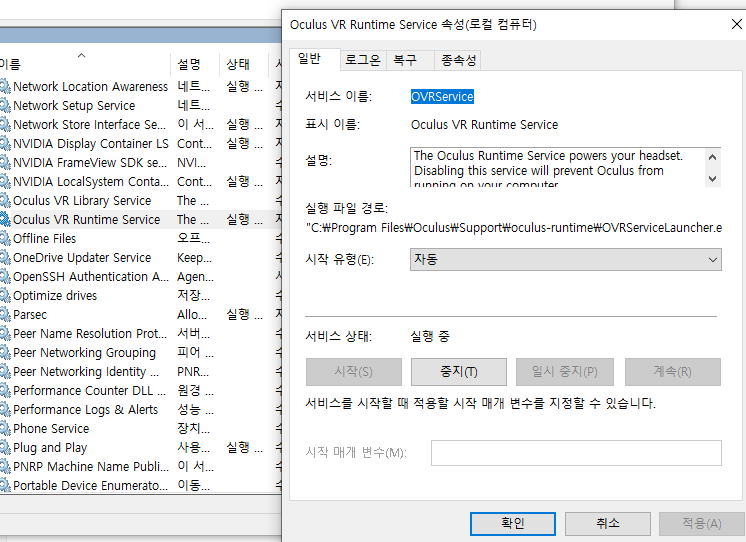Click gear icon beside Performance Counter DLL
The height and width of the screenshot is (542, 746).
pyautogui.click(x=5, y=391)
